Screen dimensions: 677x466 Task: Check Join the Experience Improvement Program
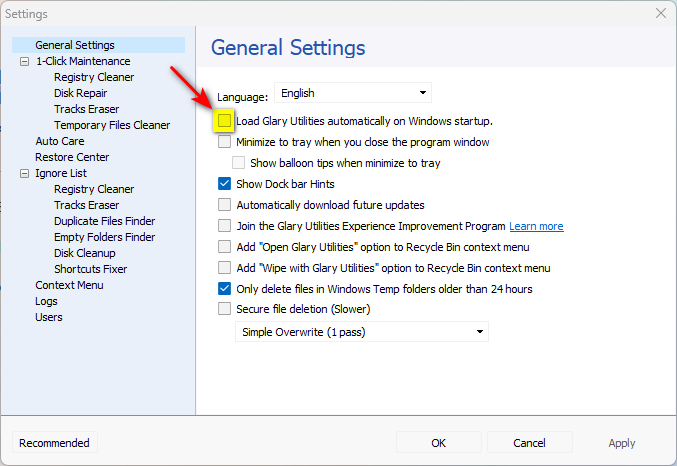[225, 226]
